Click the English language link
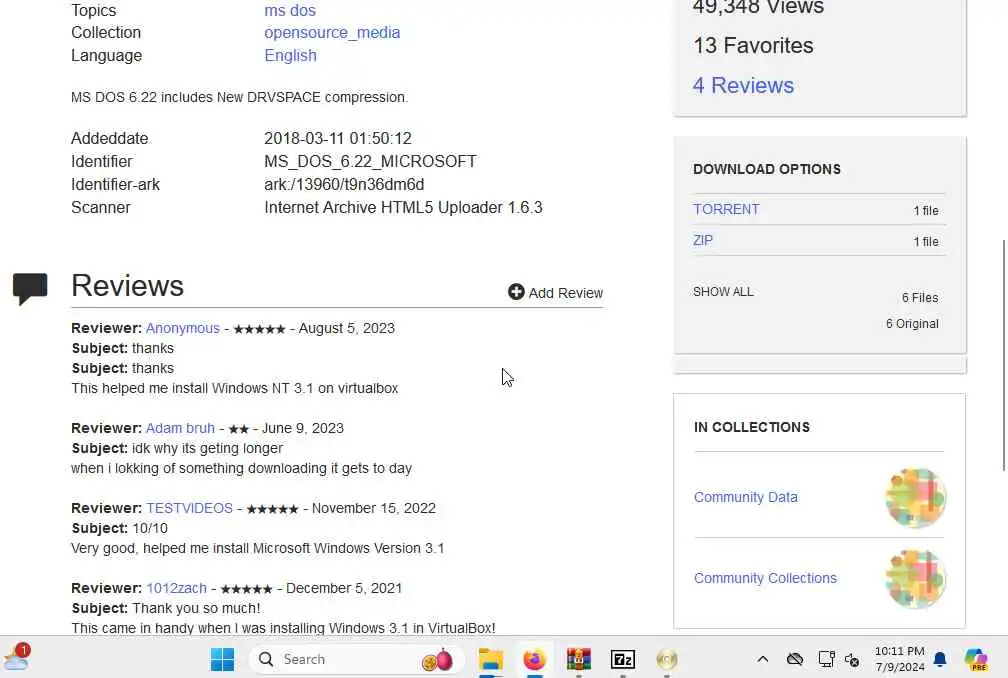The width and height of the screenshot is (1008, 678). pyautogui.click(x=290, y=55)
